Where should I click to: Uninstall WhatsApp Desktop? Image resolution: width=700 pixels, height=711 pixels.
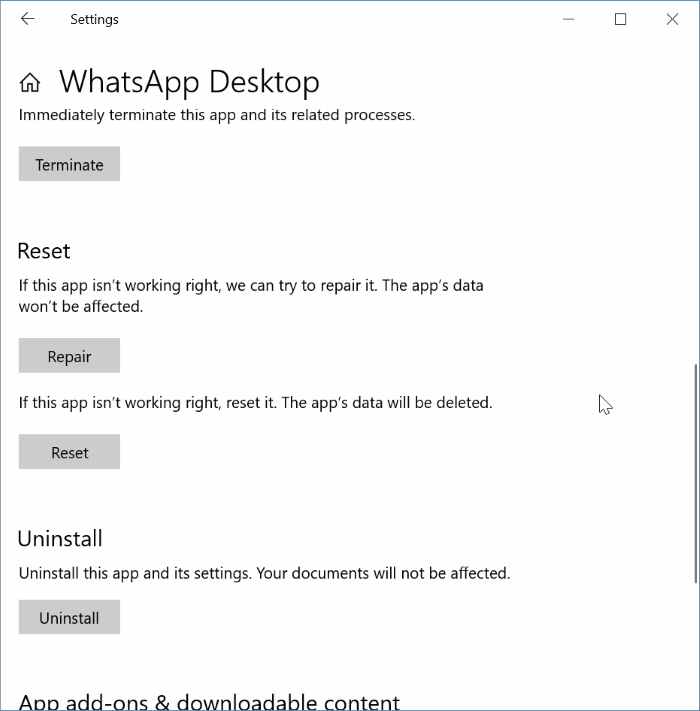[x=69, y=617]
